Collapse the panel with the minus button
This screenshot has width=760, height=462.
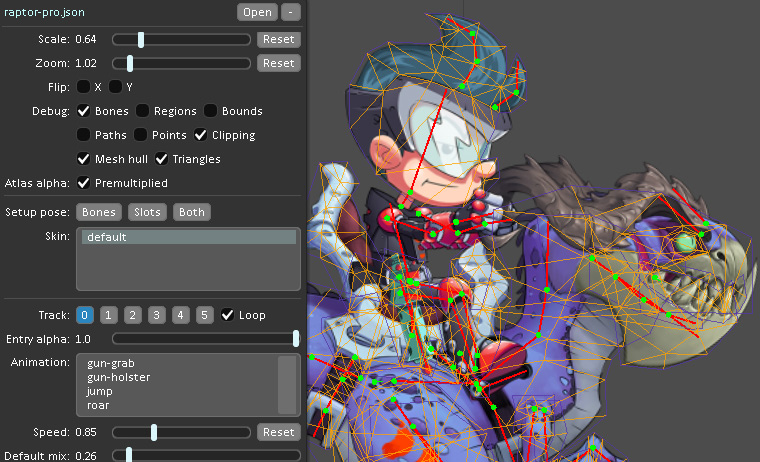point(290,12)
